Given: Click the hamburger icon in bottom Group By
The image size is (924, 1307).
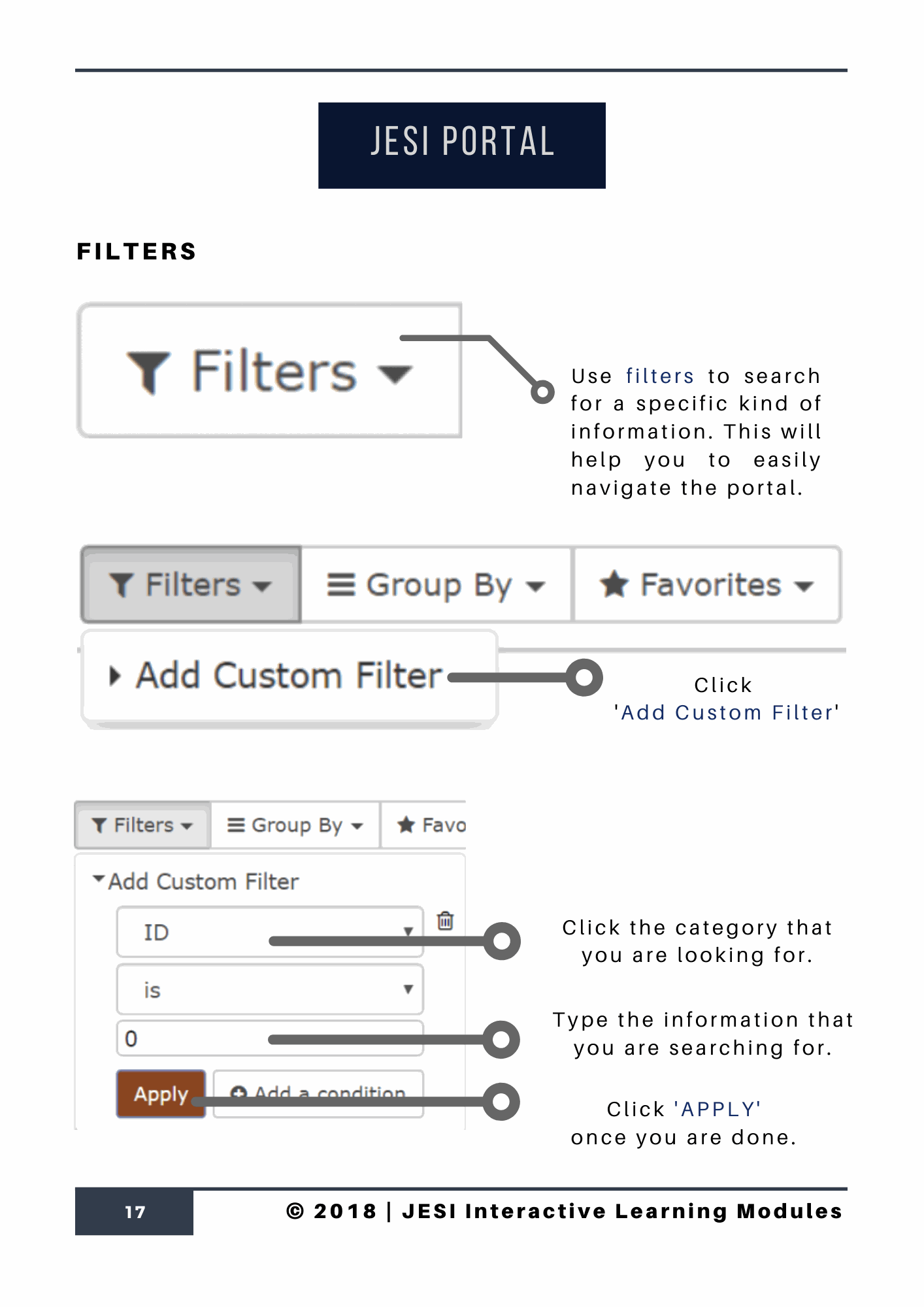Looking at the screenshot, I should click(x=236, y=825).
